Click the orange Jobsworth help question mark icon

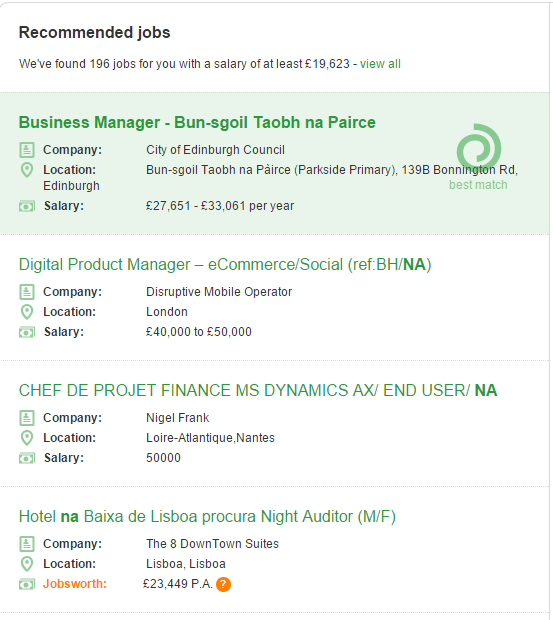223,584
